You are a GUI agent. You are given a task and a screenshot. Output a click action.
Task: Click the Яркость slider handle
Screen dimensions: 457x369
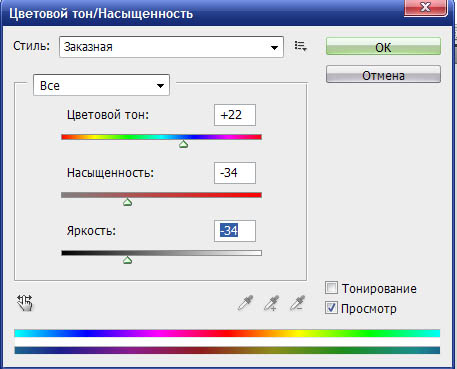point(127,260)
